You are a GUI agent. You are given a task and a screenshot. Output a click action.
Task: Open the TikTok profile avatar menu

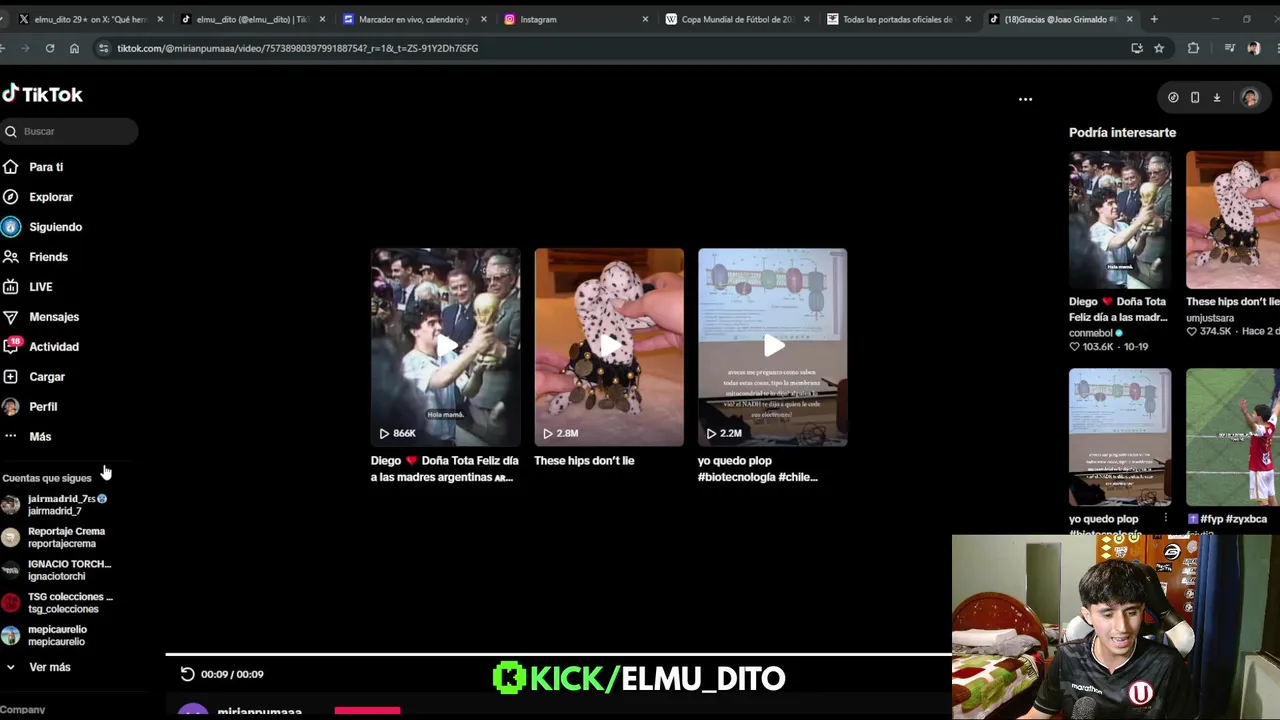(x=1250, y=98)
